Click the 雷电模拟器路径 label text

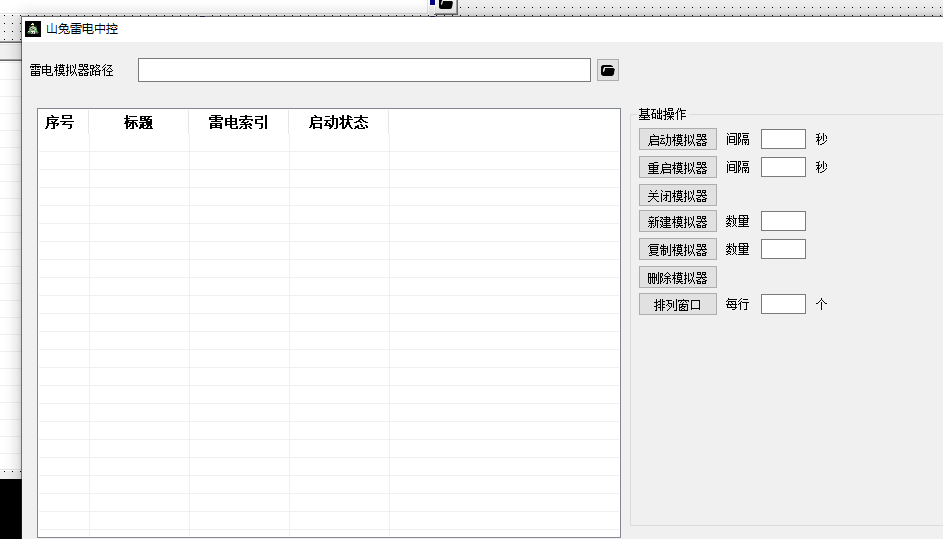click(x=72, y=70)
